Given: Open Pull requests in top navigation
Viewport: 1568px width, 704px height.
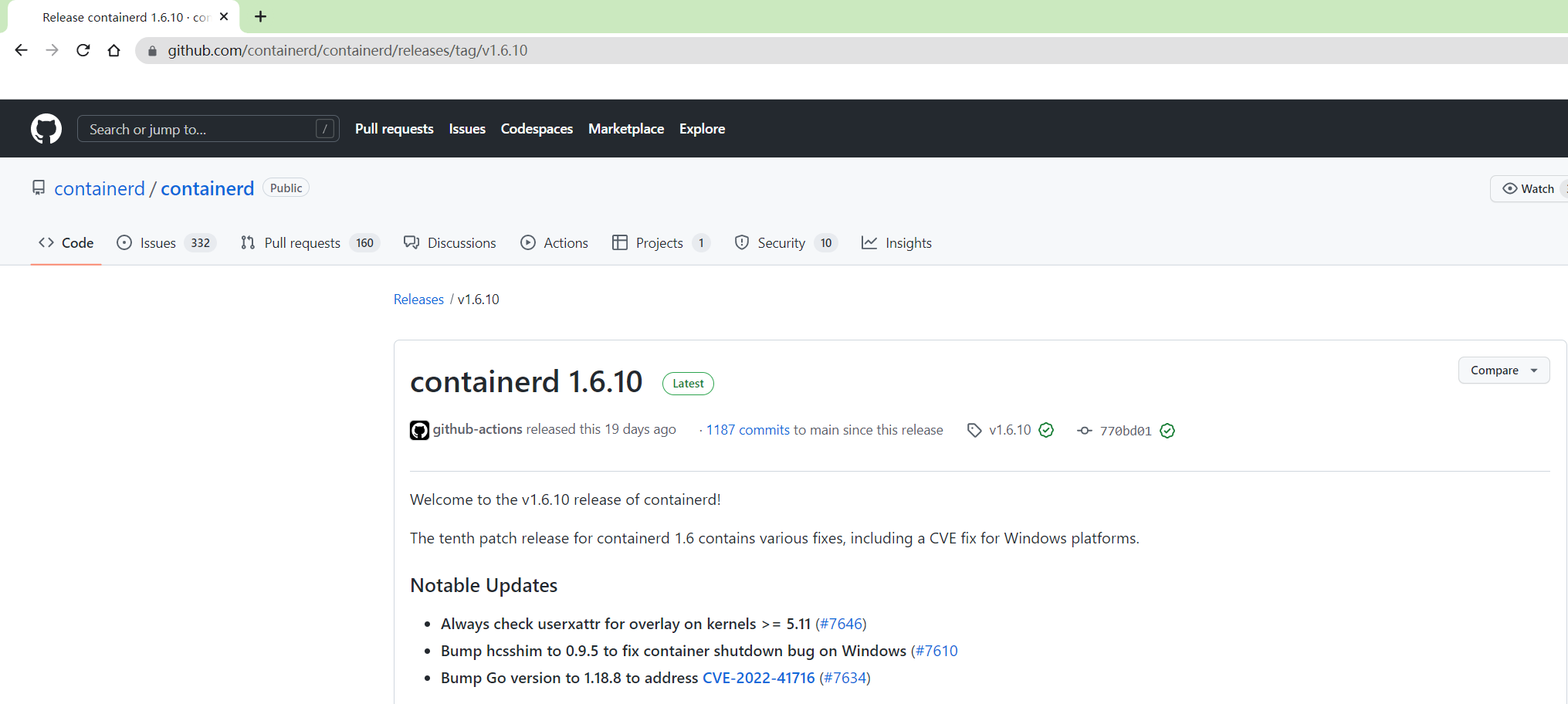Looking at the screenshot, I should [394, 129].
